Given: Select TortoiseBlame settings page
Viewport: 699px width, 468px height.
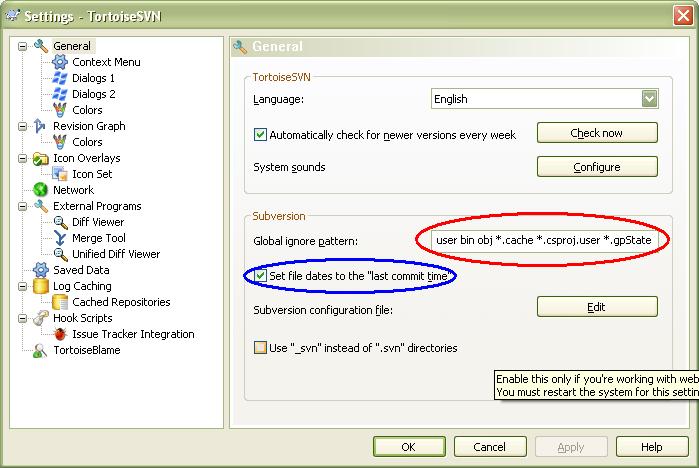Looking at the screenshot, I should click(x=87, y=350).
